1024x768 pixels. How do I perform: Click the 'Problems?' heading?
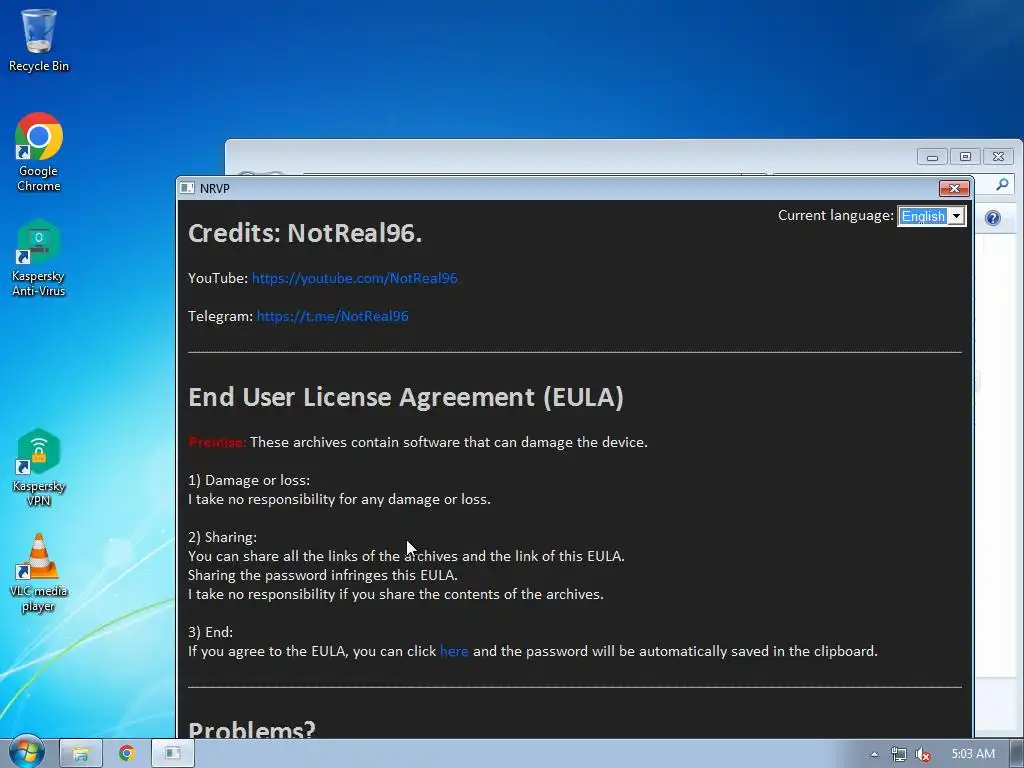point(251,729)
